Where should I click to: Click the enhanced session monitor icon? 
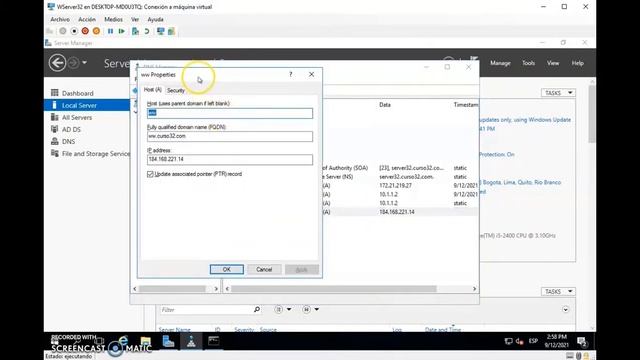coord(160,31)
